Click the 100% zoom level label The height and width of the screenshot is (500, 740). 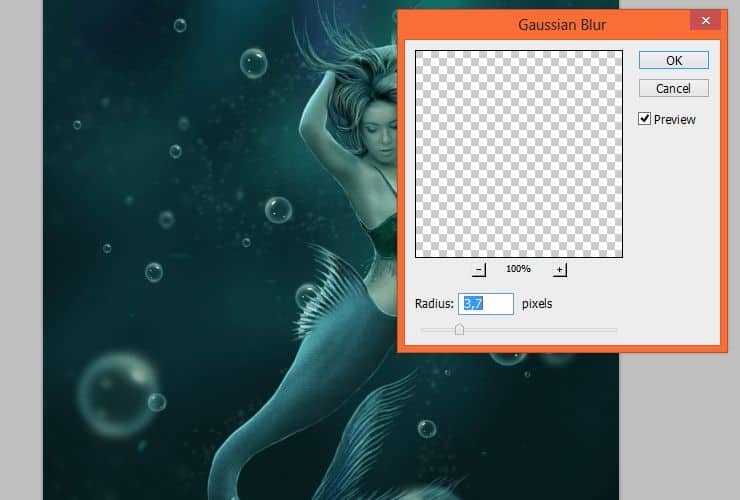click(518, 270)
